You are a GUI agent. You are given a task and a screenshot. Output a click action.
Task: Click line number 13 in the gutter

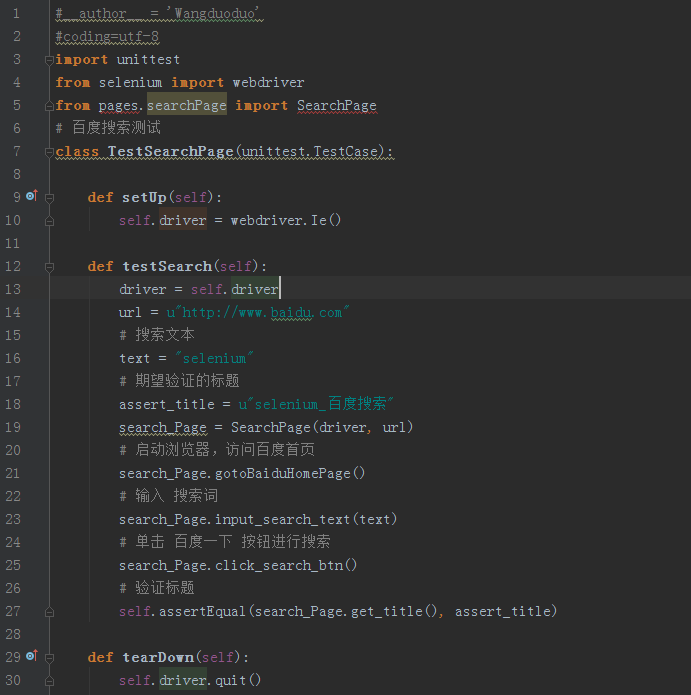[13, 289]
